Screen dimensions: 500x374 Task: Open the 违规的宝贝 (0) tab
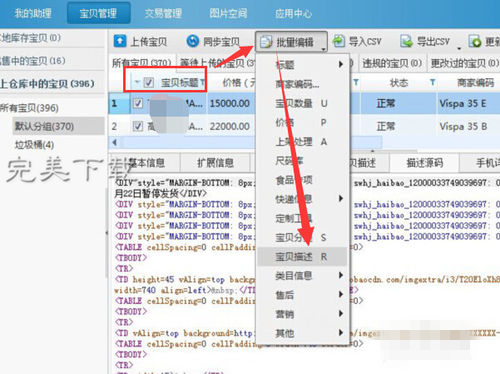[392, 63]
